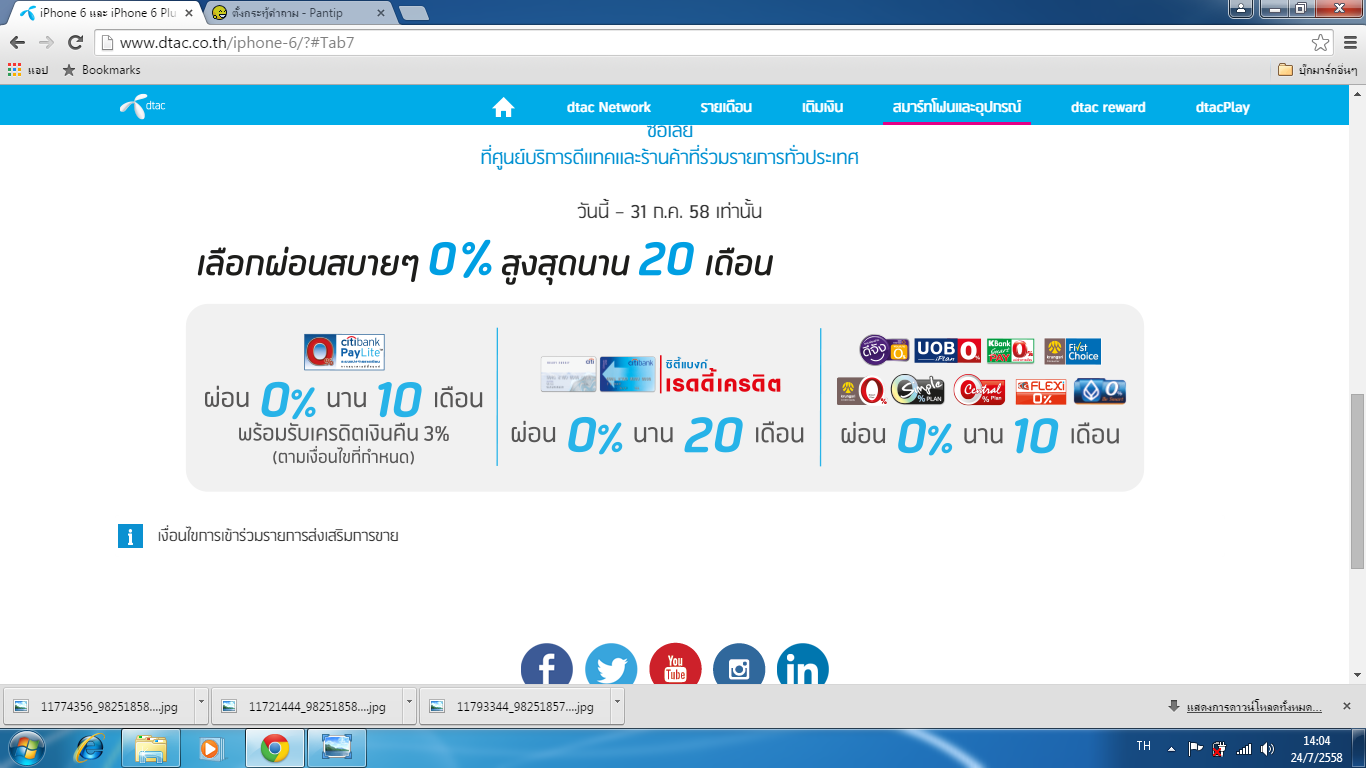
Task: Click the Citibank Ready Credit card image
Action: tap(597, 374)
